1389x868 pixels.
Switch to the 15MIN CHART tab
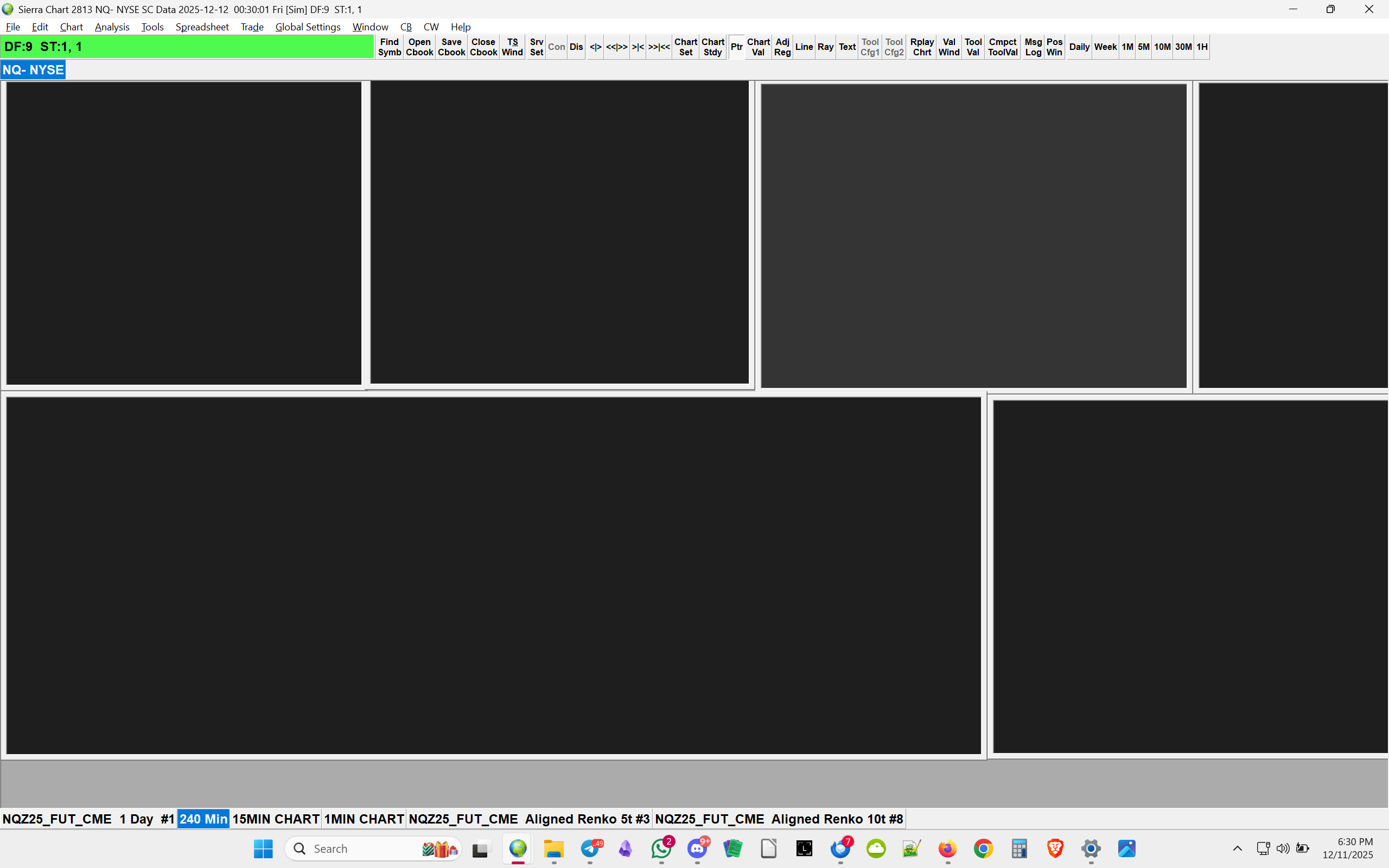click(276, 819)
